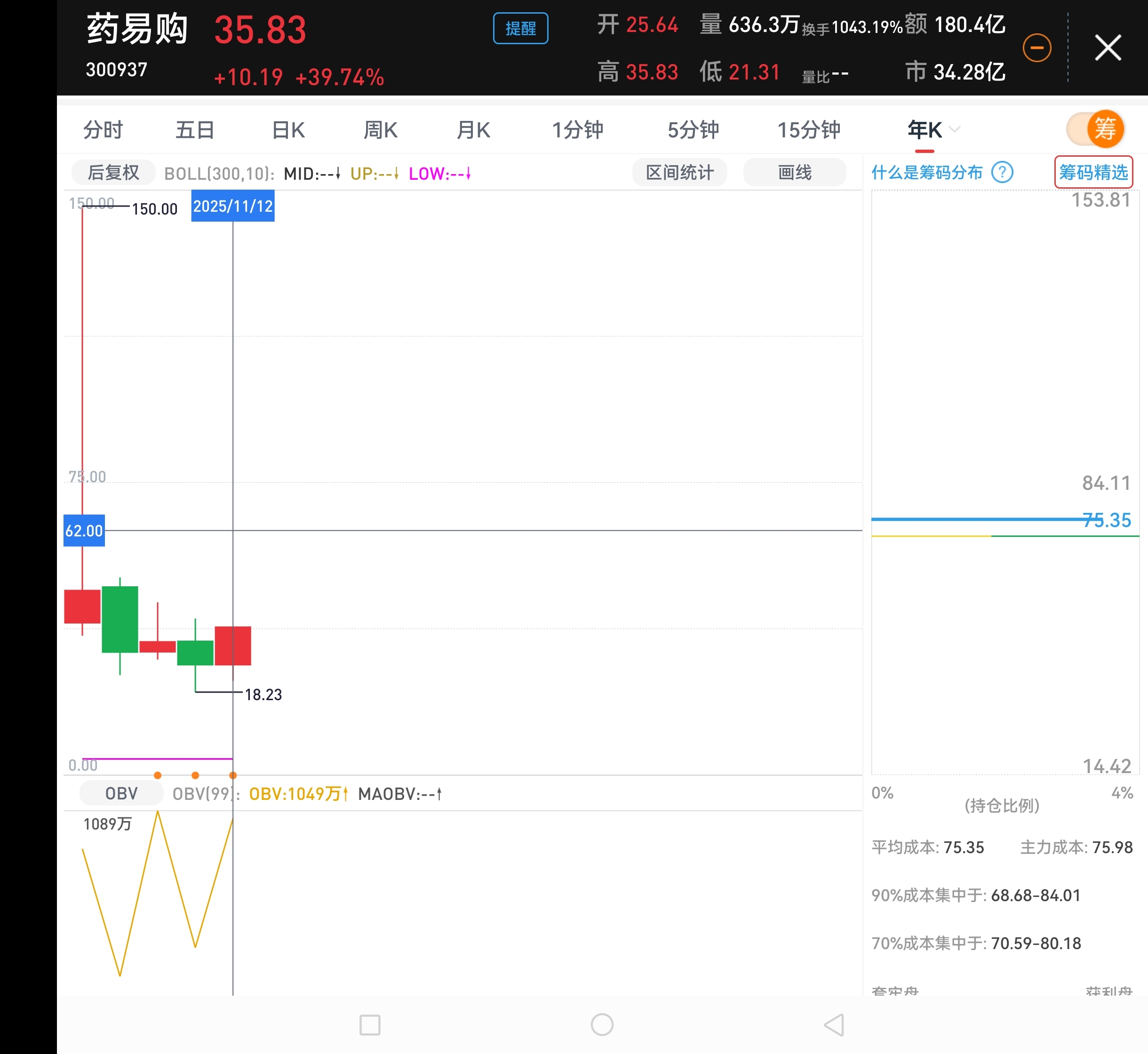Open 区间统计 range statistics
Viewport: 1148px width, 1054px height.
[x=679, y=172]
